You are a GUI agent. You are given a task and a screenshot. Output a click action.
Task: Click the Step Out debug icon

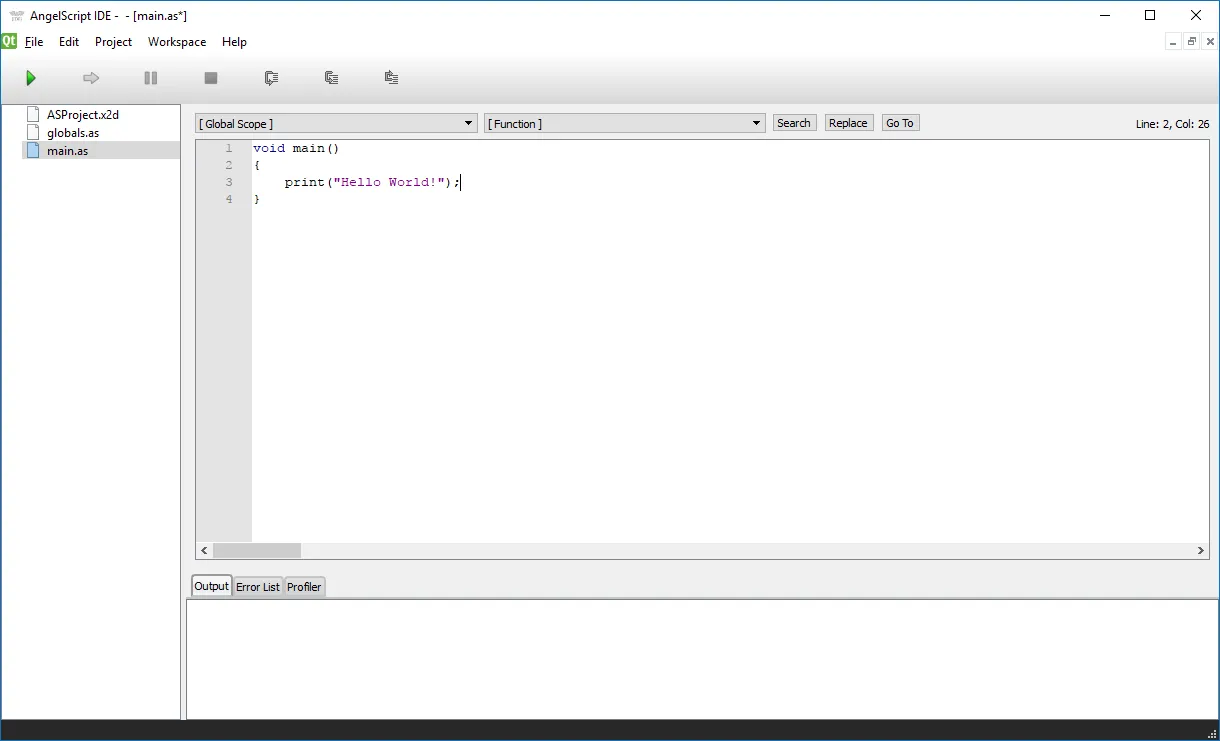[x=391, y=78]
